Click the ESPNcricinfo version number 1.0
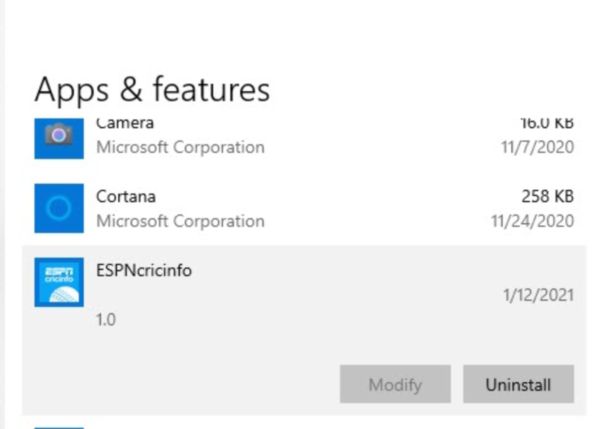The width and height of the screenshot is (600, 429). click(x=106, y=322)
